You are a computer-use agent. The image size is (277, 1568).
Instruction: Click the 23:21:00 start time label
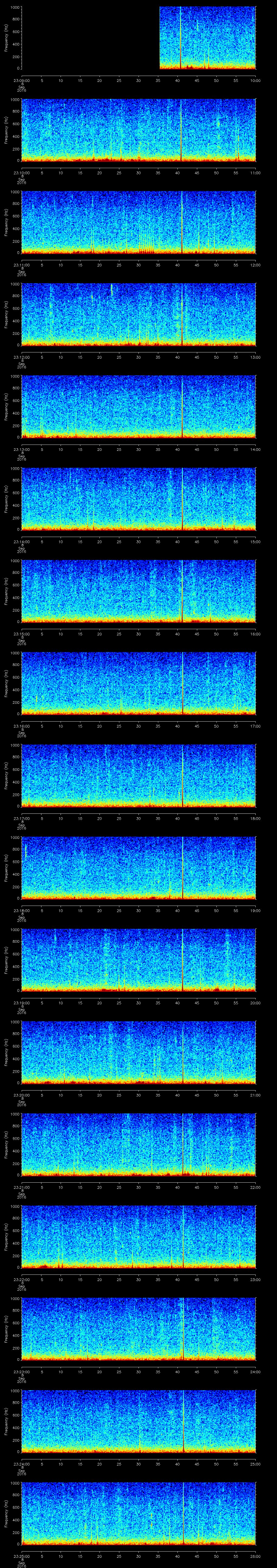coord(22,1187)
